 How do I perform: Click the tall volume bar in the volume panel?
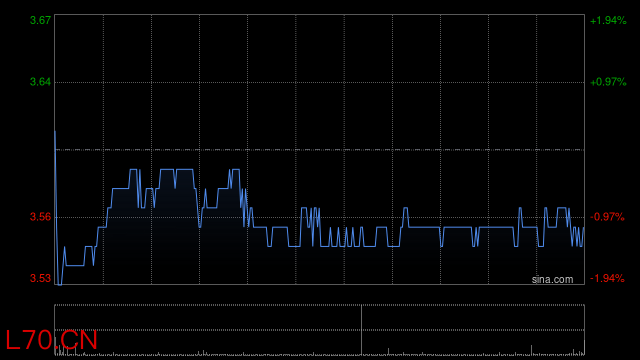coord(361,330)
